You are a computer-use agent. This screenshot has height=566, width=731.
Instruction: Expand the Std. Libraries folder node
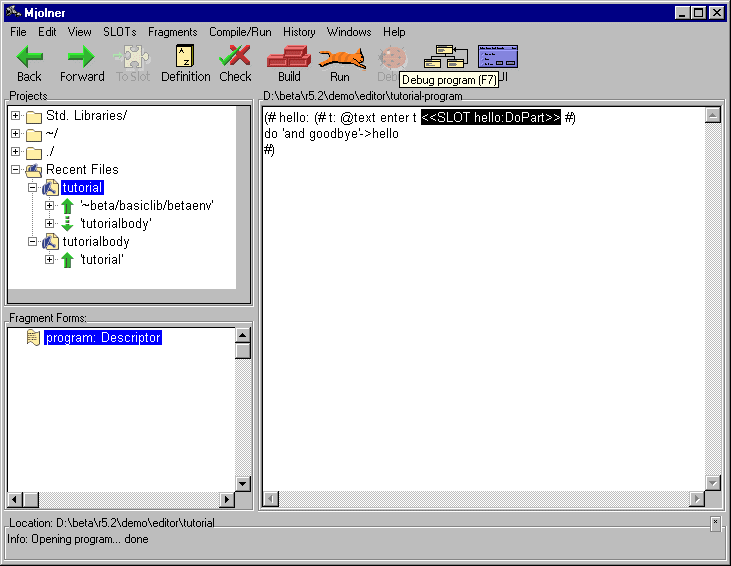[x=16, y=116]
